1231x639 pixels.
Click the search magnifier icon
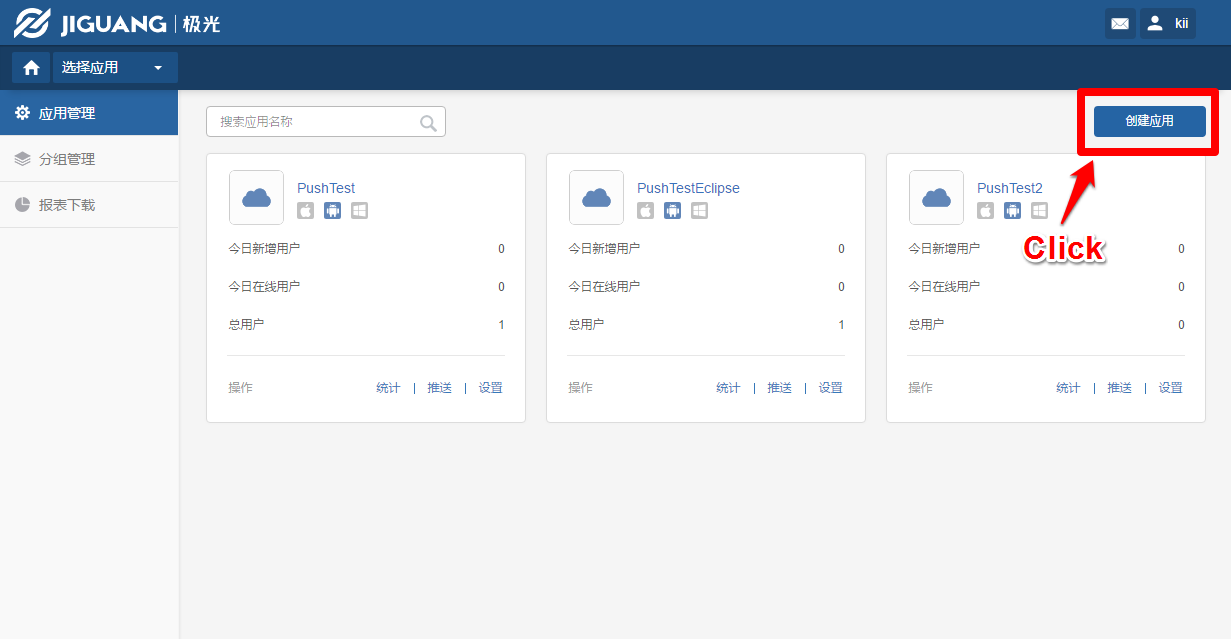[x=429, y=123]
